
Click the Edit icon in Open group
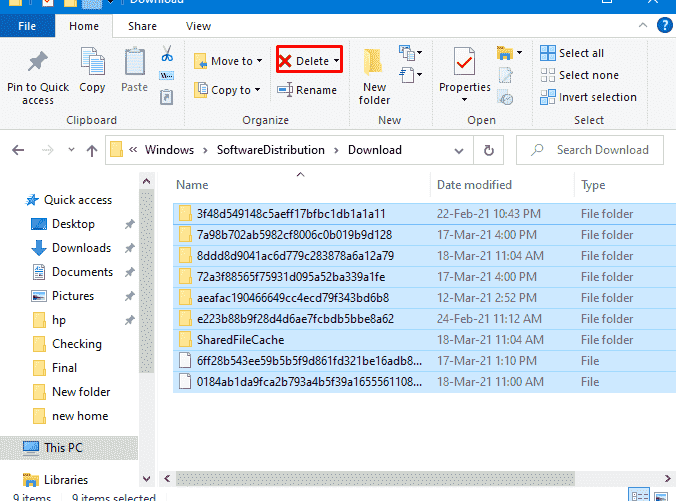tap(506, 75)
